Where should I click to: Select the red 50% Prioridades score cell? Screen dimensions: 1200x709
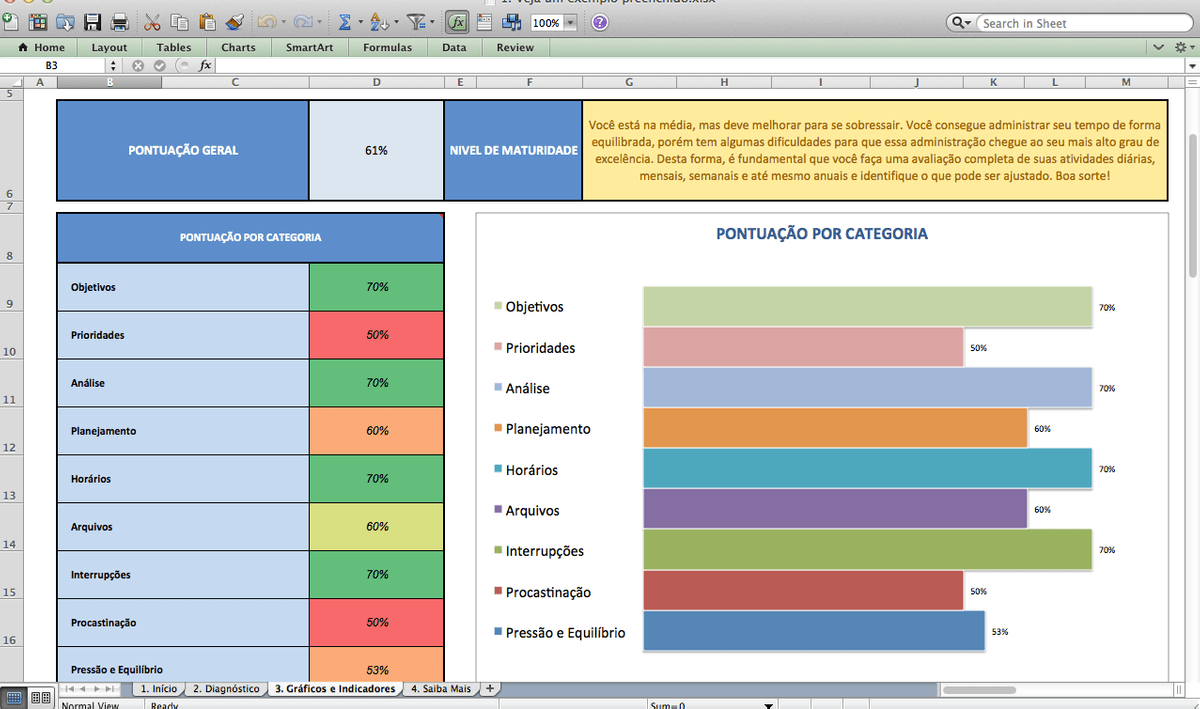[x=377, y=335]
